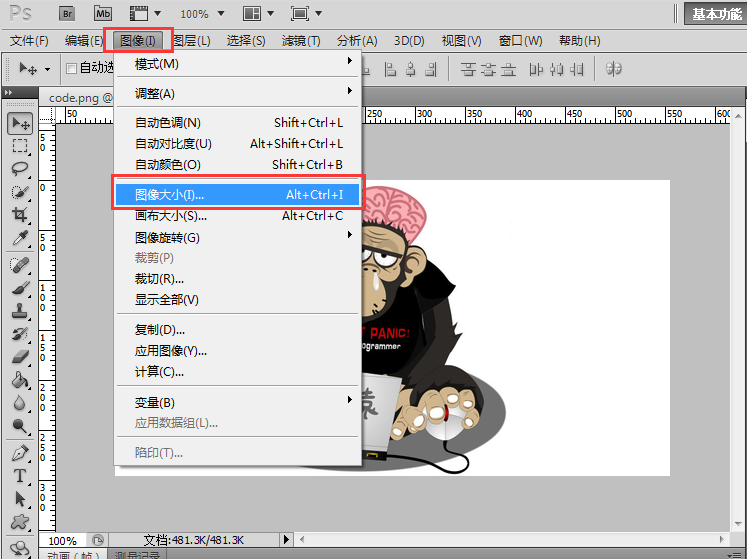
Task: Select the Custom Shape tool
Action: pos(20,522)
